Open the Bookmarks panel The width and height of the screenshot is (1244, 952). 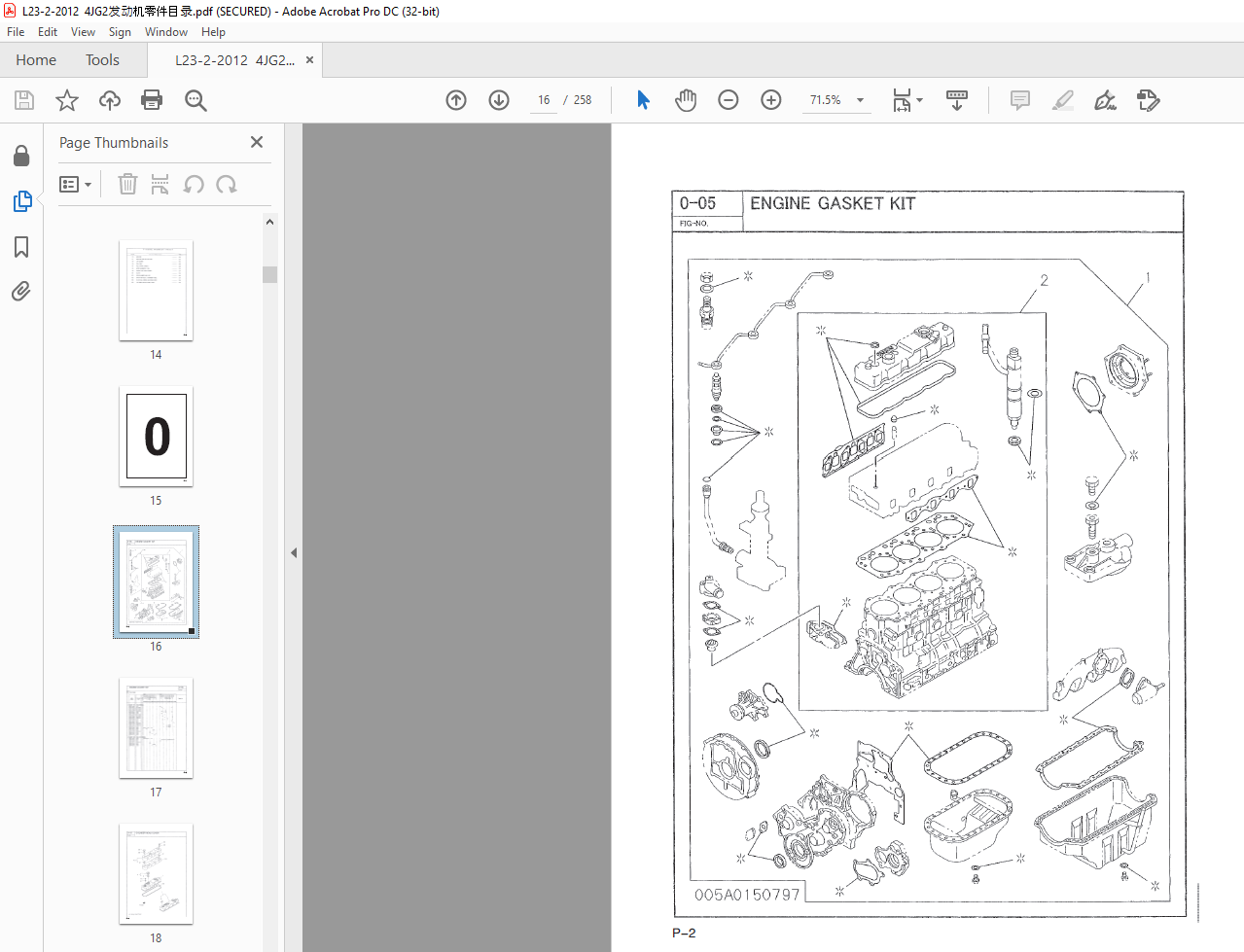click(21, 247)
